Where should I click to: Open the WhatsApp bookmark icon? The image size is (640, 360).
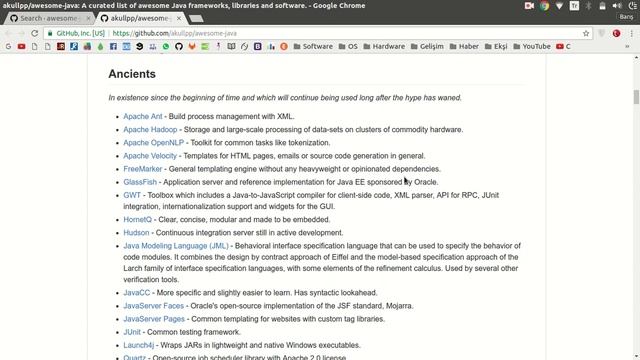click(166, 47)
